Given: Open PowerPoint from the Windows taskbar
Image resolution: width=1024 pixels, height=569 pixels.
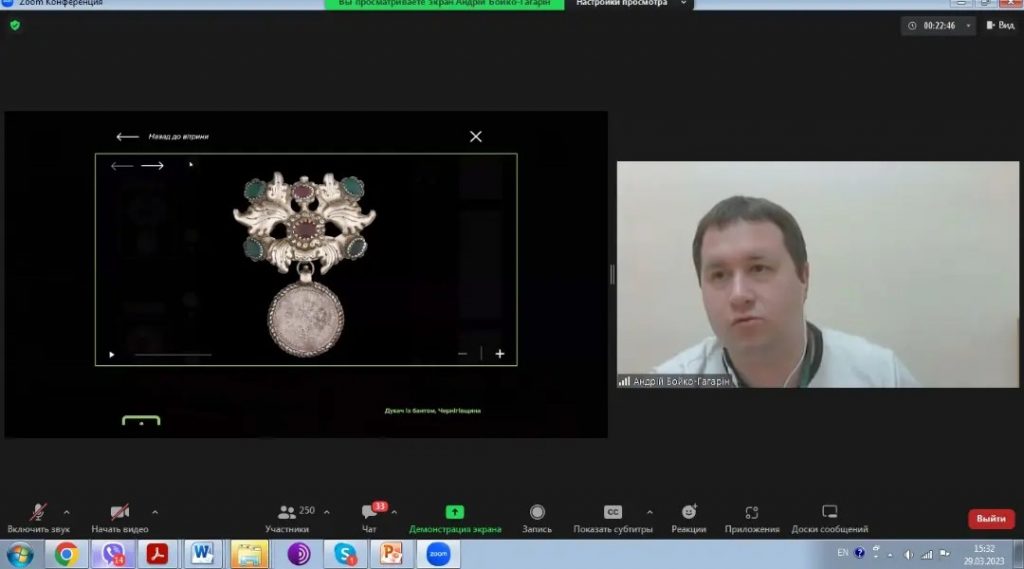Looking at the screenshot, I should coord(391,553).
